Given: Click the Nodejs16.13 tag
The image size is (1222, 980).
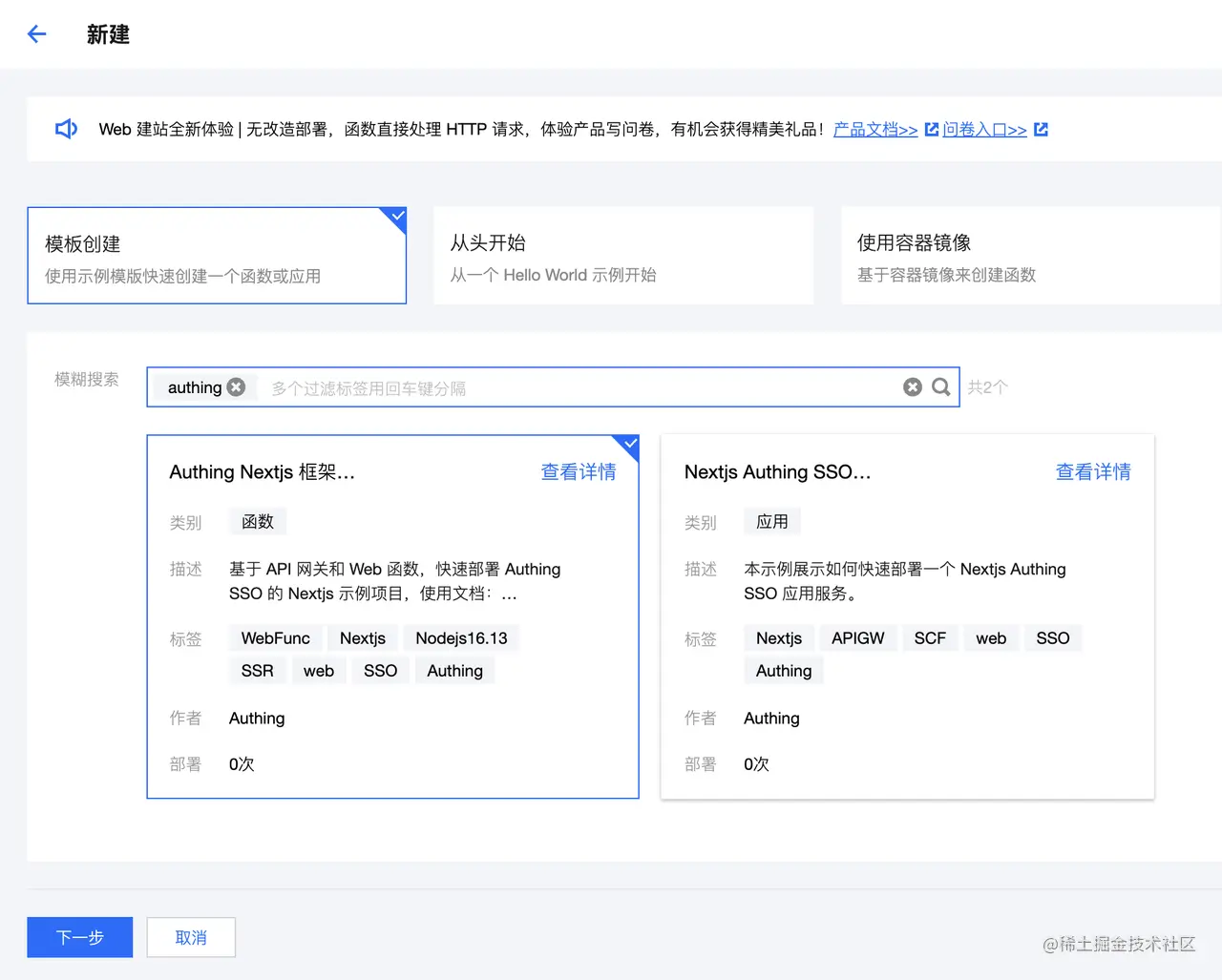Looking at the screenshot, I should pyautogui.click(x=461, y=638).
